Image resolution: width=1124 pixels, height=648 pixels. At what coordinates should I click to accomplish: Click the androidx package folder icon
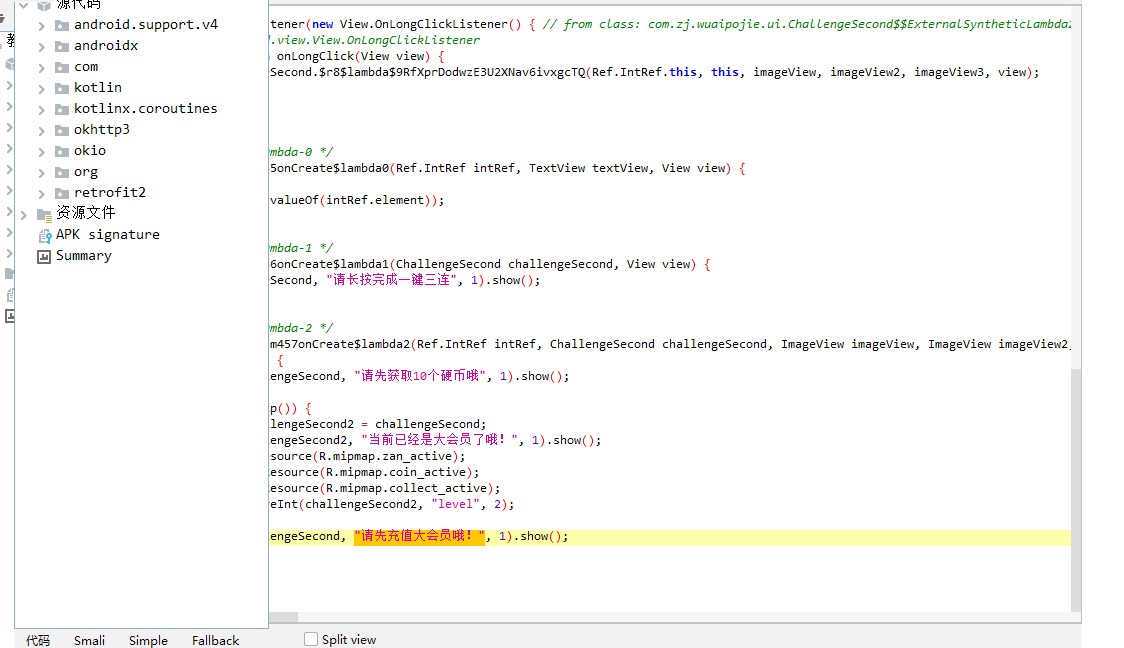point(62,46)
